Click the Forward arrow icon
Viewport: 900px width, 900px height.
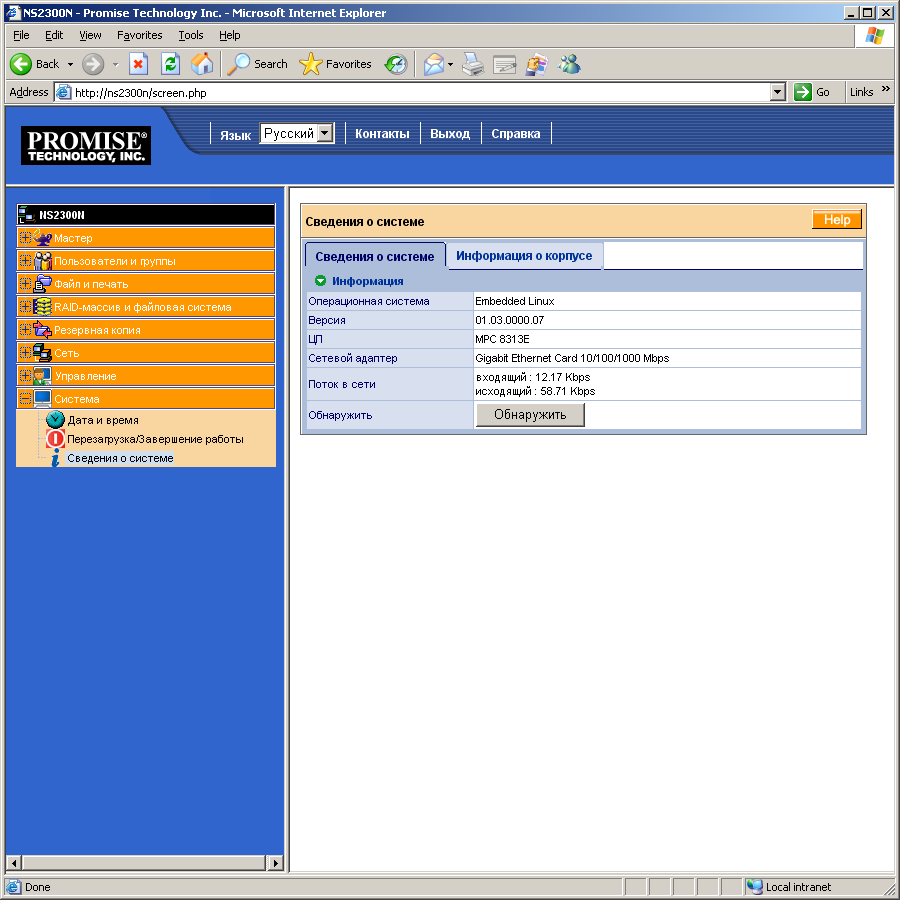(92, 64)
